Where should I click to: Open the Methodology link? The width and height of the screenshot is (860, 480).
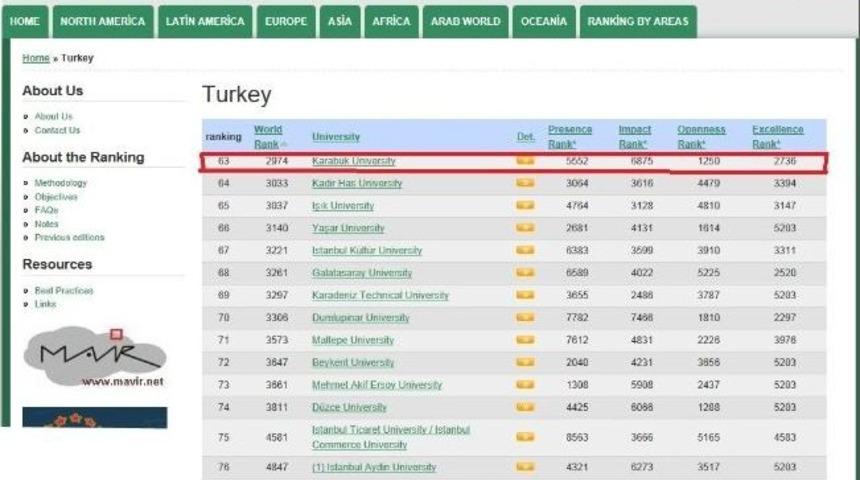coord(60,183)
